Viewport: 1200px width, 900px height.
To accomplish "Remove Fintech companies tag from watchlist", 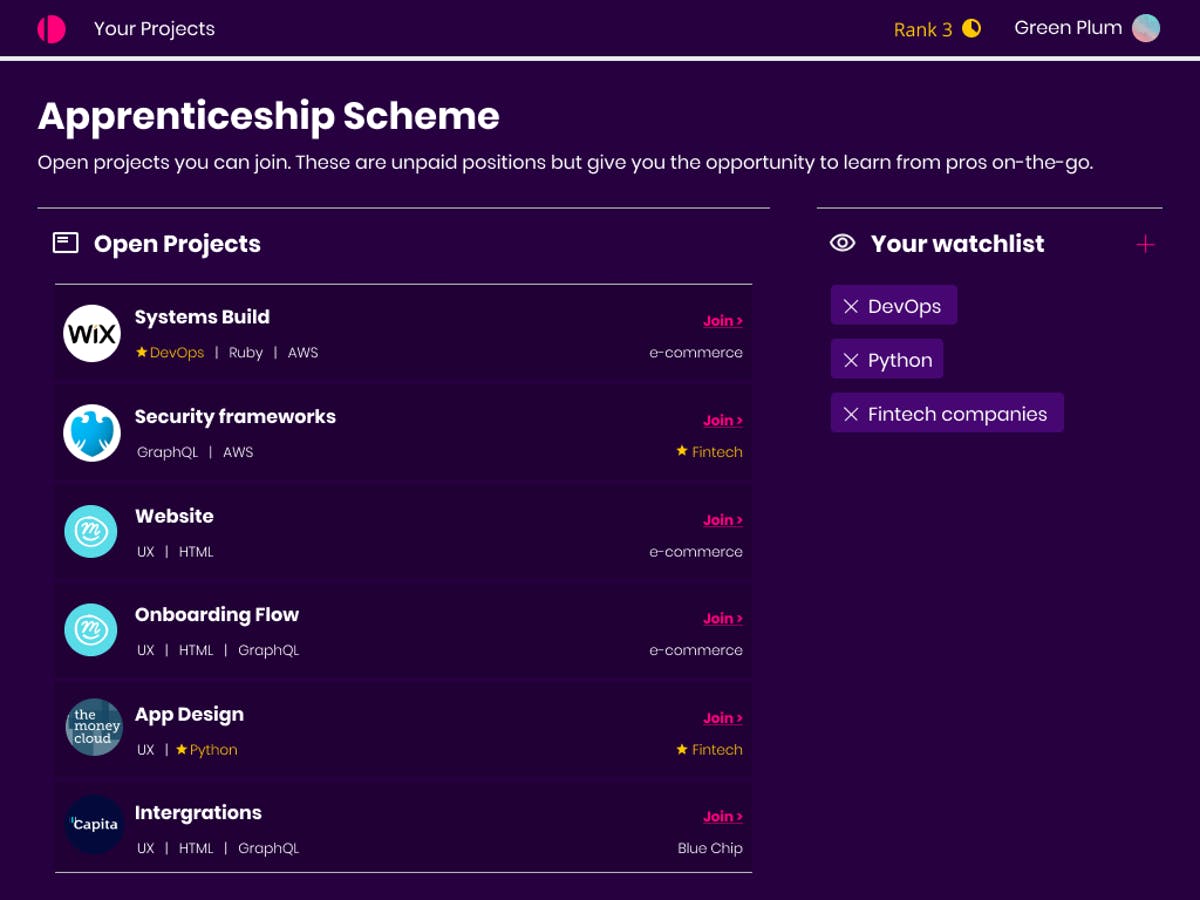I will [x=851, y=414].
